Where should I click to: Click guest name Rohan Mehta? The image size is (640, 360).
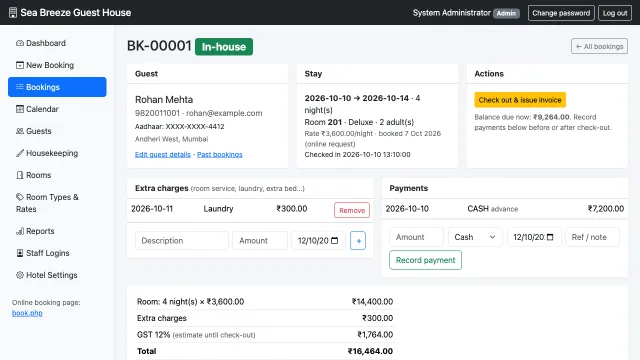(x=164, y=100)
